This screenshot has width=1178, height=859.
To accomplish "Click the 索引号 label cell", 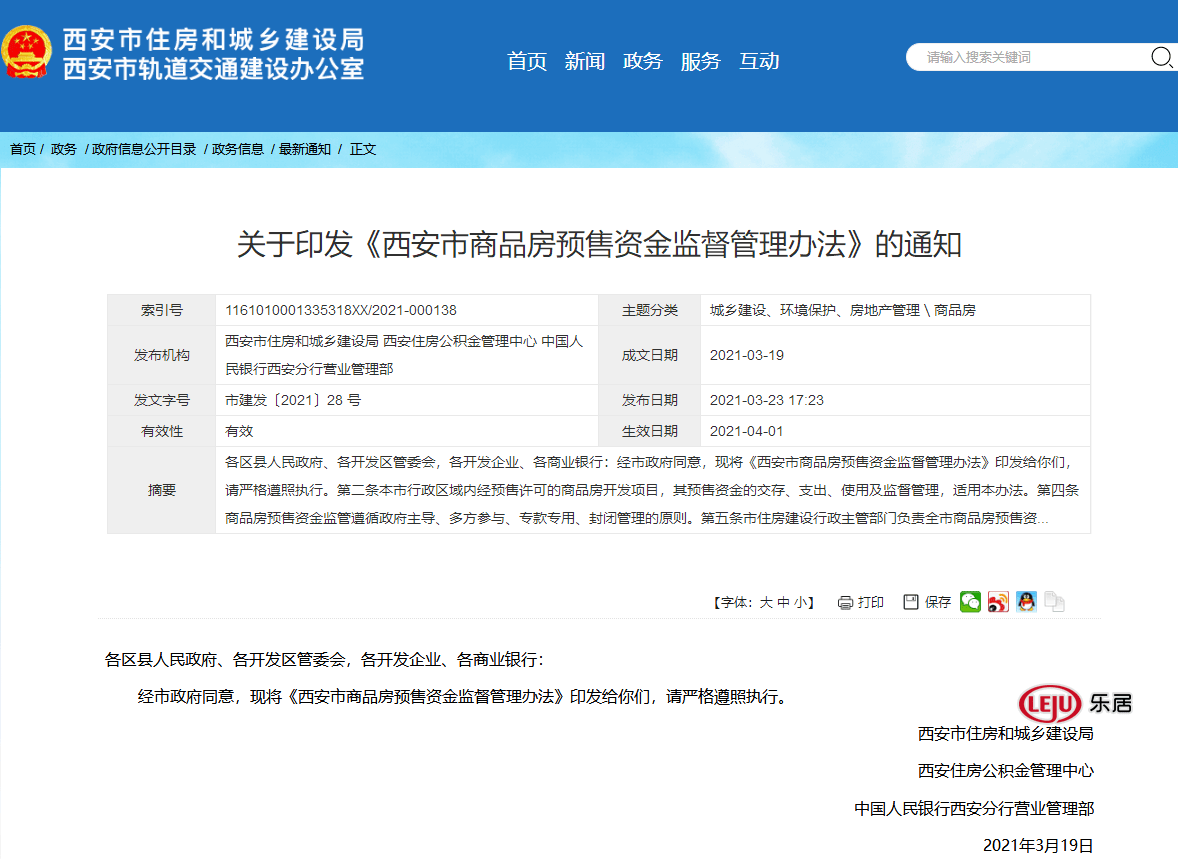I will click(x=162, y=310).
